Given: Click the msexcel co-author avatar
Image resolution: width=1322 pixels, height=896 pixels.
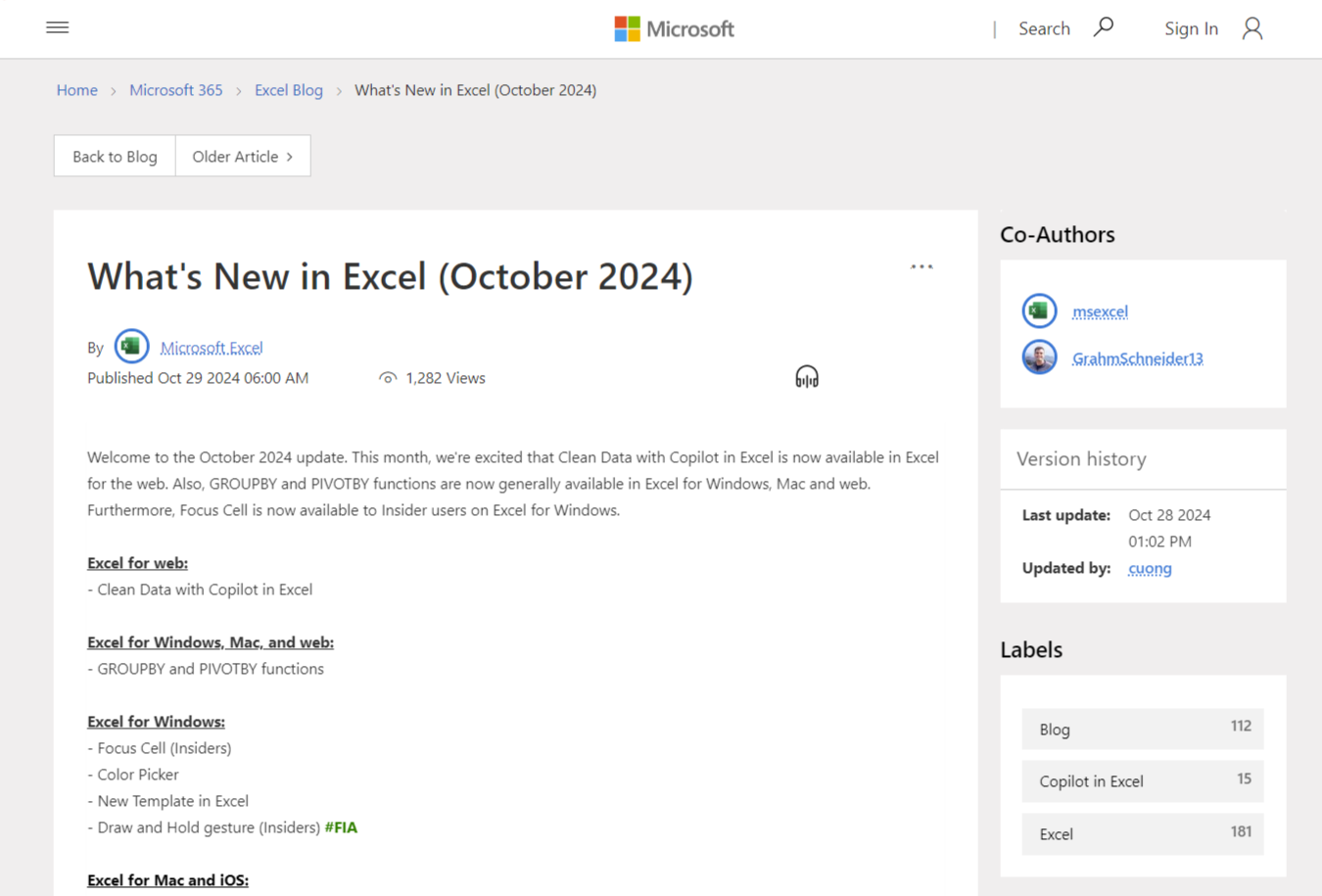Looking at the screenshot, I should click(x=1039, y=310).
